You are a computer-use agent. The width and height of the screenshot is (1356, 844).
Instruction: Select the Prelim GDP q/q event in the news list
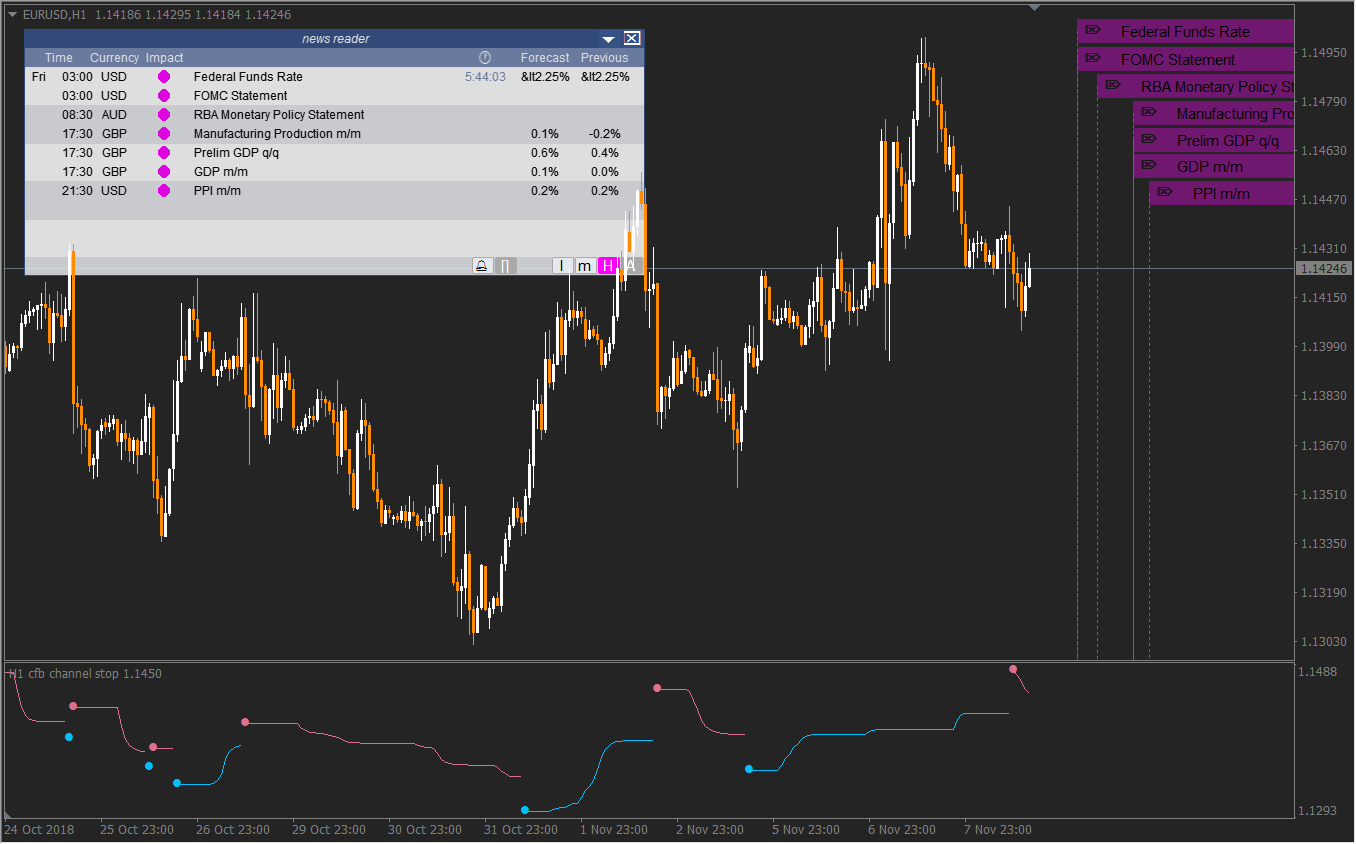coord(237,153)
